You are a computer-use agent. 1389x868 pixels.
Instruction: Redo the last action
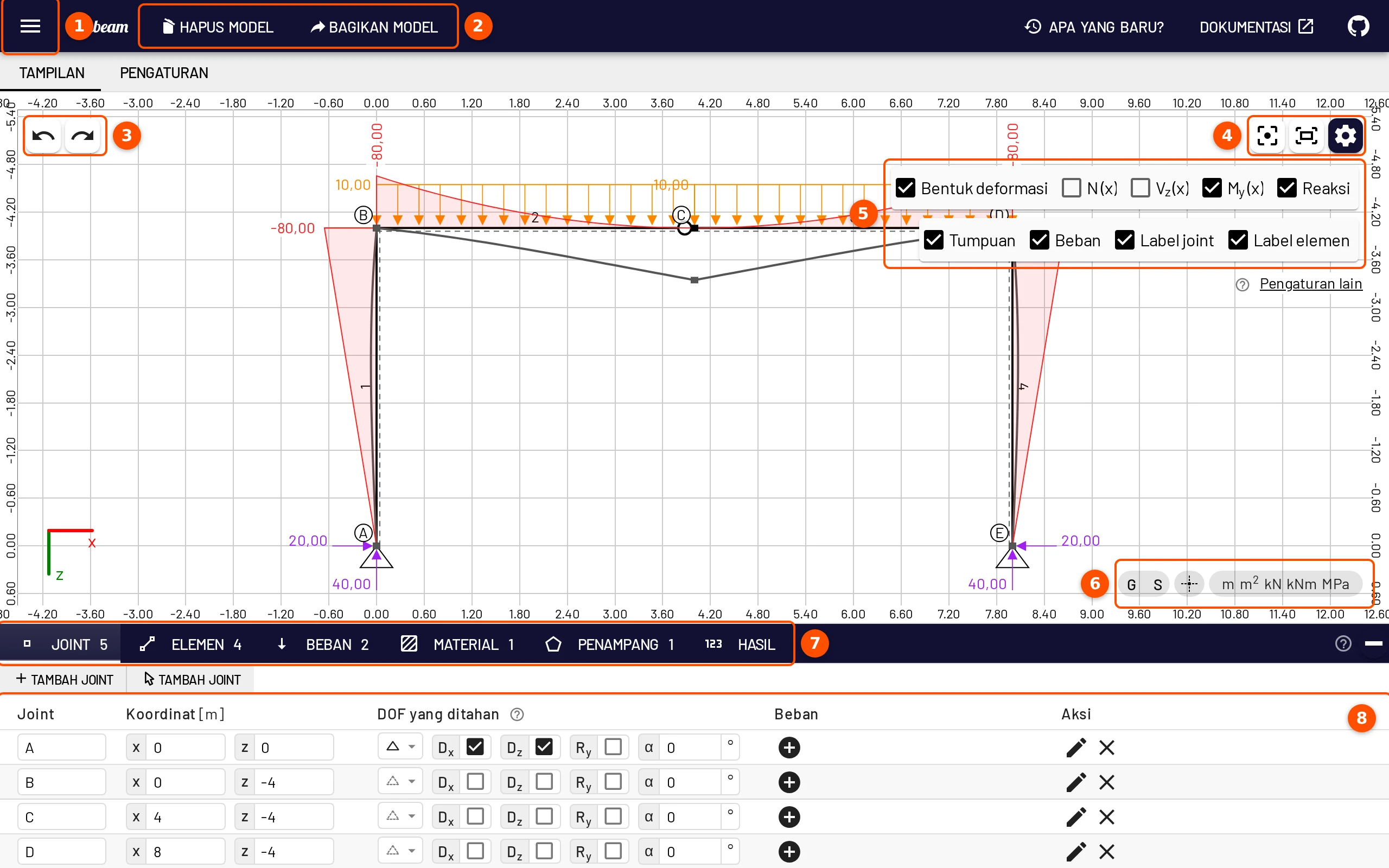[82, 136]
